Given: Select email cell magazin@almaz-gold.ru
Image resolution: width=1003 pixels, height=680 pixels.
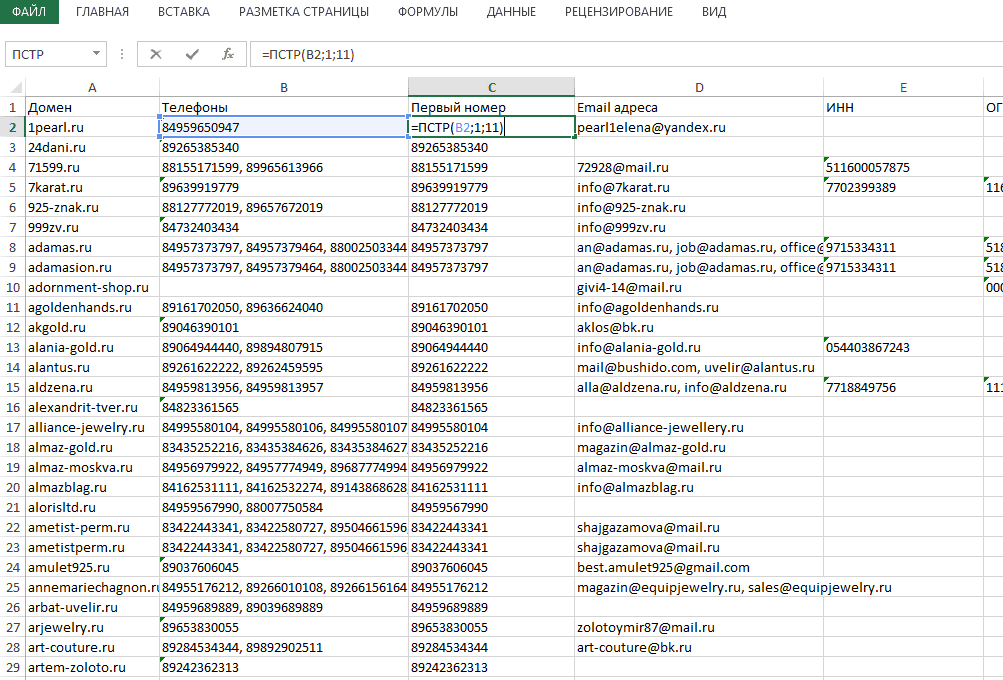Looking at the screenshot, I should [x=699, y=447].
